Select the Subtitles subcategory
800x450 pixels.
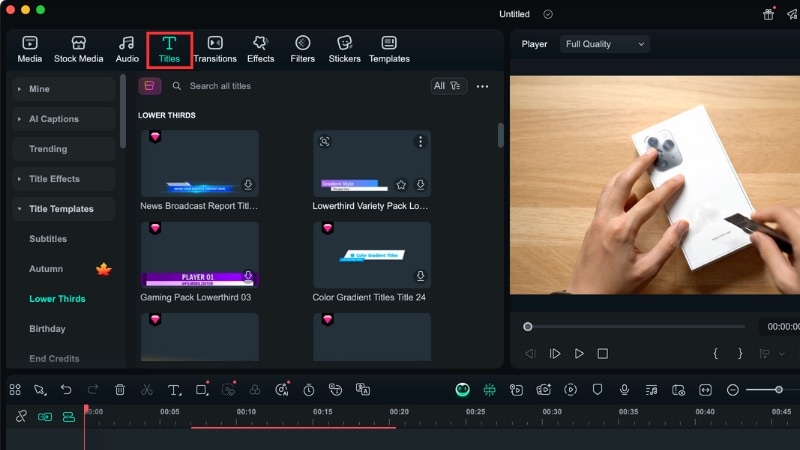pyautogui.click(x=48, y=239)
